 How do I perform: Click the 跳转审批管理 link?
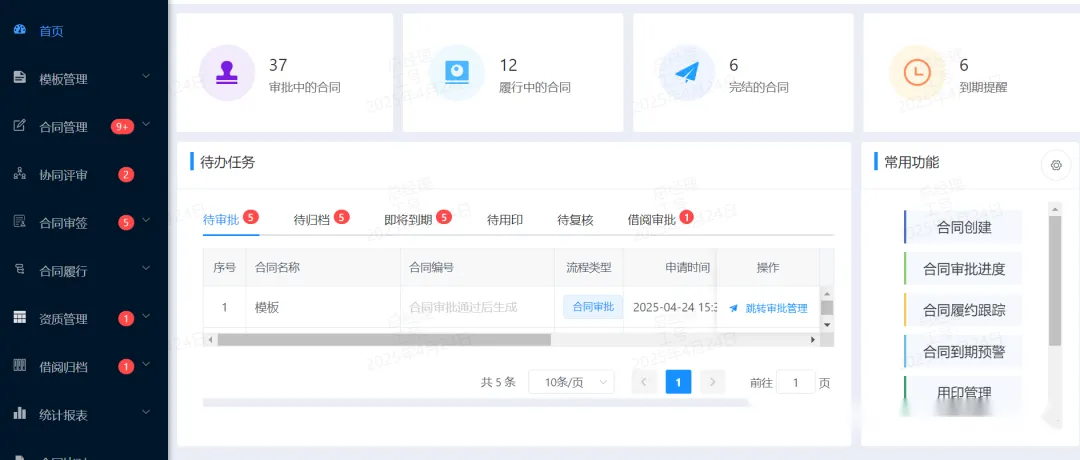pos(768,308)
